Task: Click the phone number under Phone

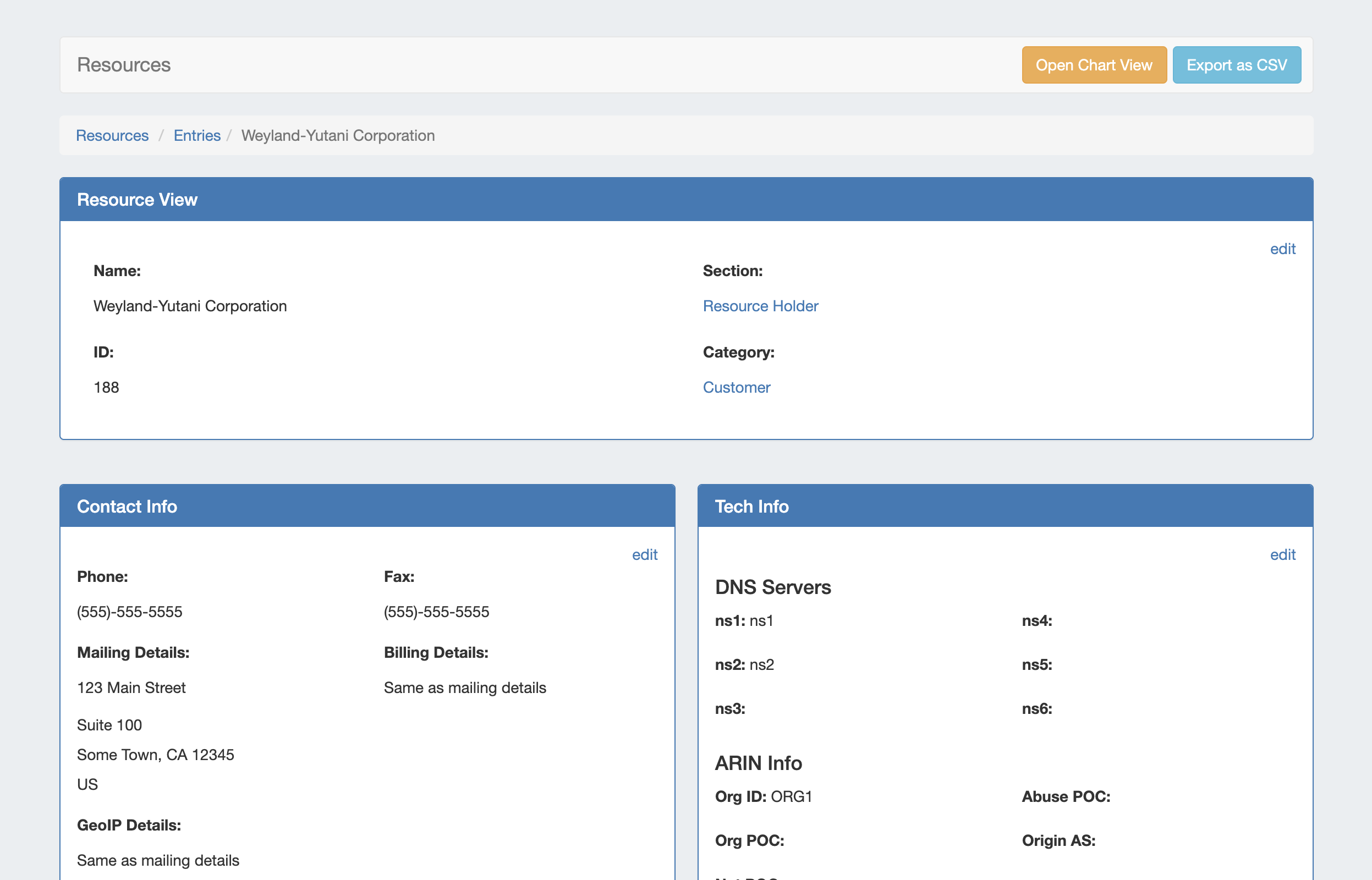Action: (x=130, y=612)
